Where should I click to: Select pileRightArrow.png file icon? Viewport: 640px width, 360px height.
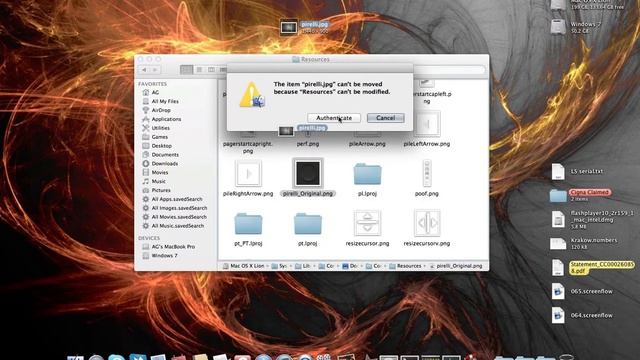[248, 173]
